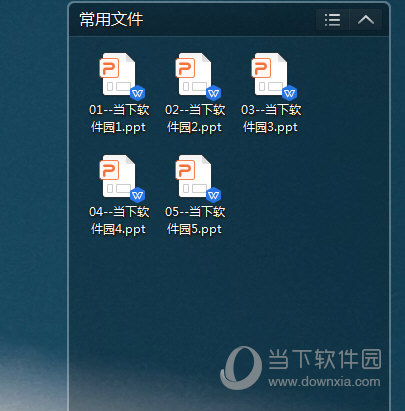The height and width of the screenshot is (411, 405).
Task: Open the 02--当下软件园2.ppt file icon
Action: (198, 76)
